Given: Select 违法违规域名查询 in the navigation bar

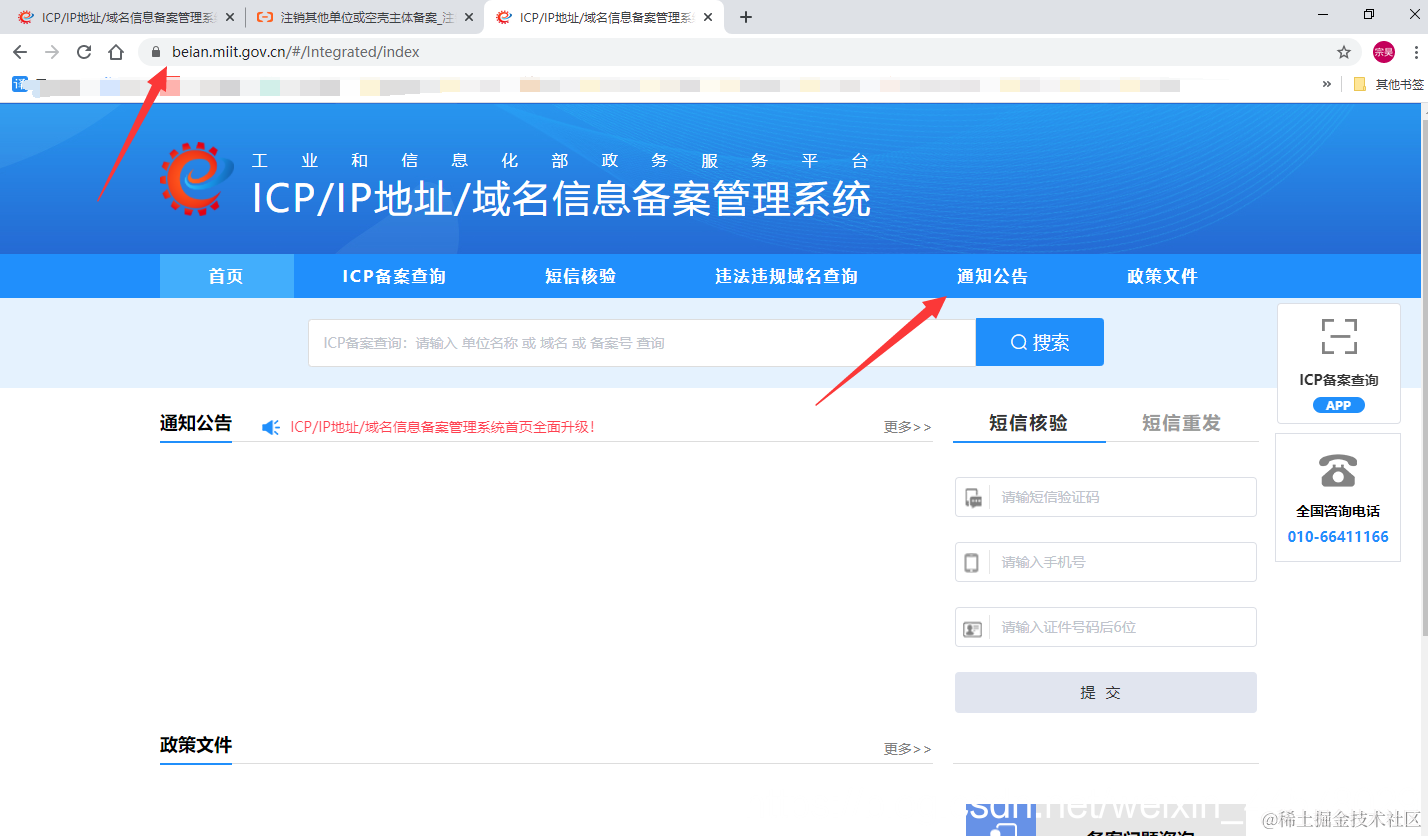Looking at the screenshot, I should [x=786, y=276].
